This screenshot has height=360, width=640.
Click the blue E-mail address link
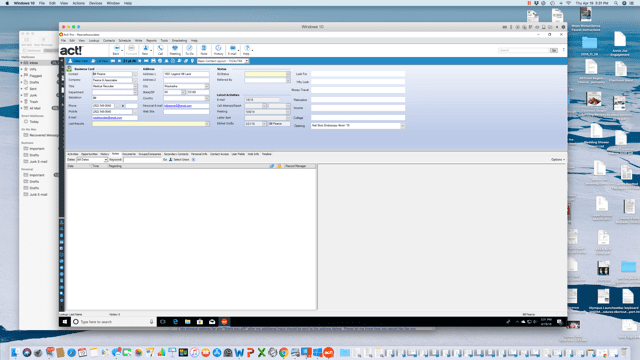(107, 118)
